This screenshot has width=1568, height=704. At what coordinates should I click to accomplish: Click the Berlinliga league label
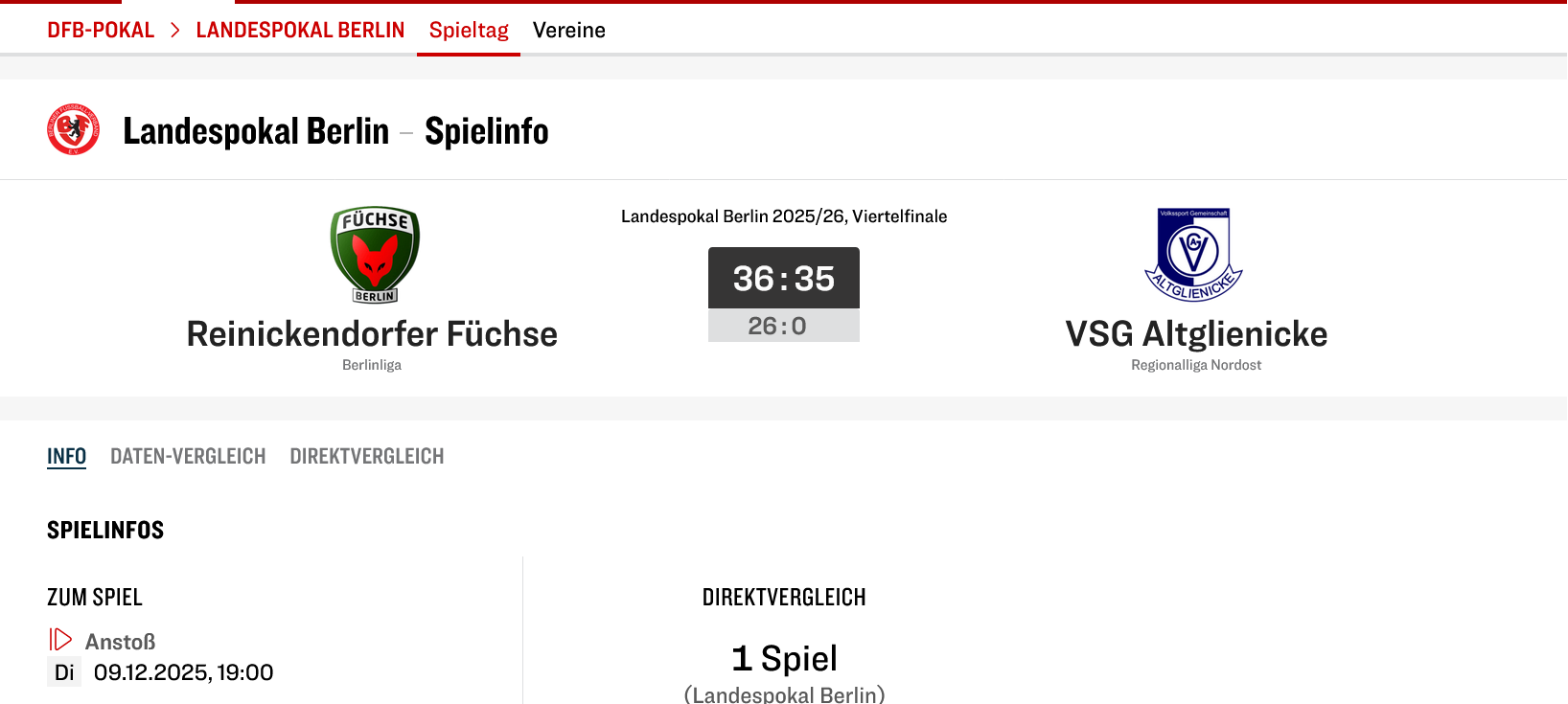(372, 365)
